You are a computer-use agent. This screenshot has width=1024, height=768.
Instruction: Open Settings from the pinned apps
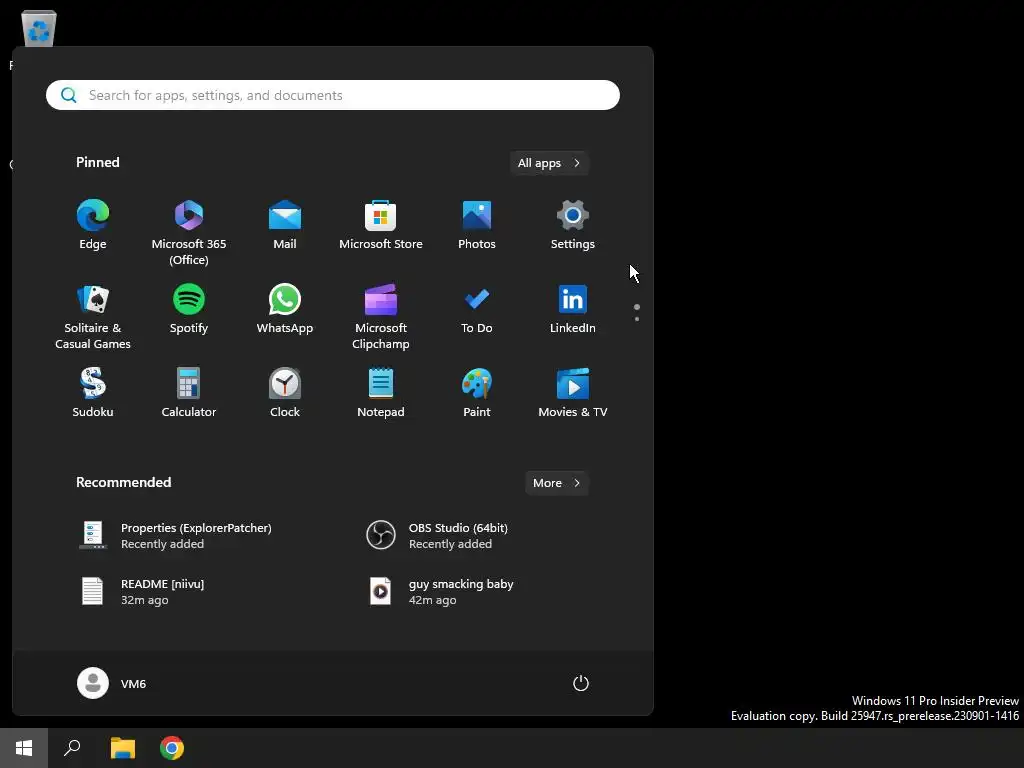click(x=573, y=225)
